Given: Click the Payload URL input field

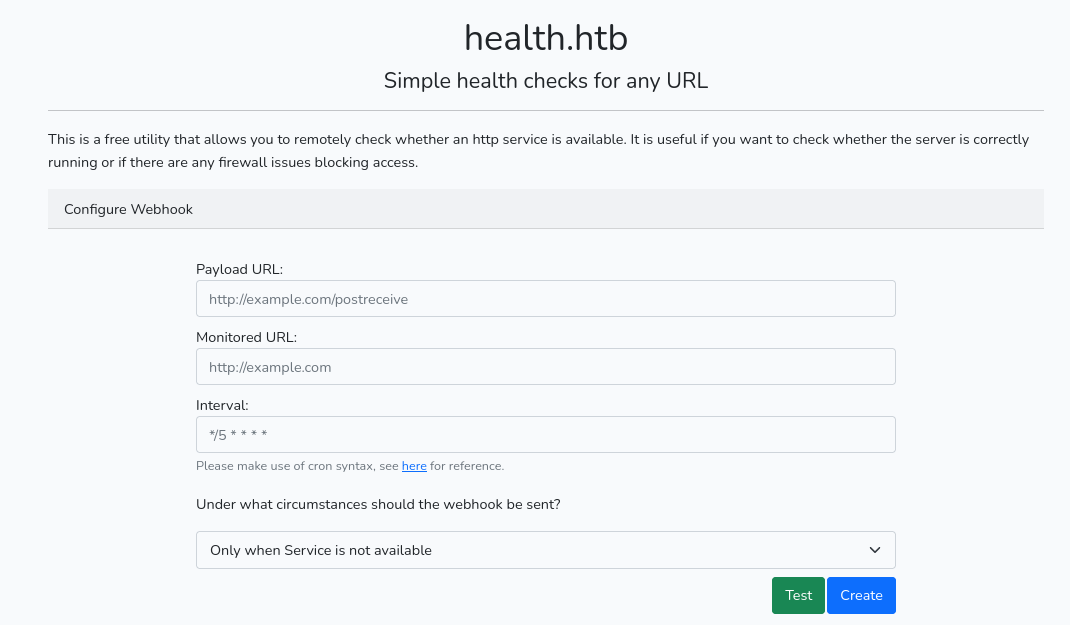Looking at the screenshot, I should [545, 299].
